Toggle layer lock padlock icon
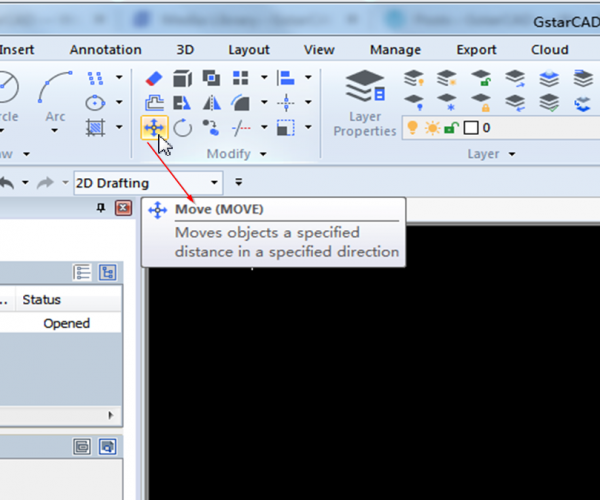 pos(451,128)
